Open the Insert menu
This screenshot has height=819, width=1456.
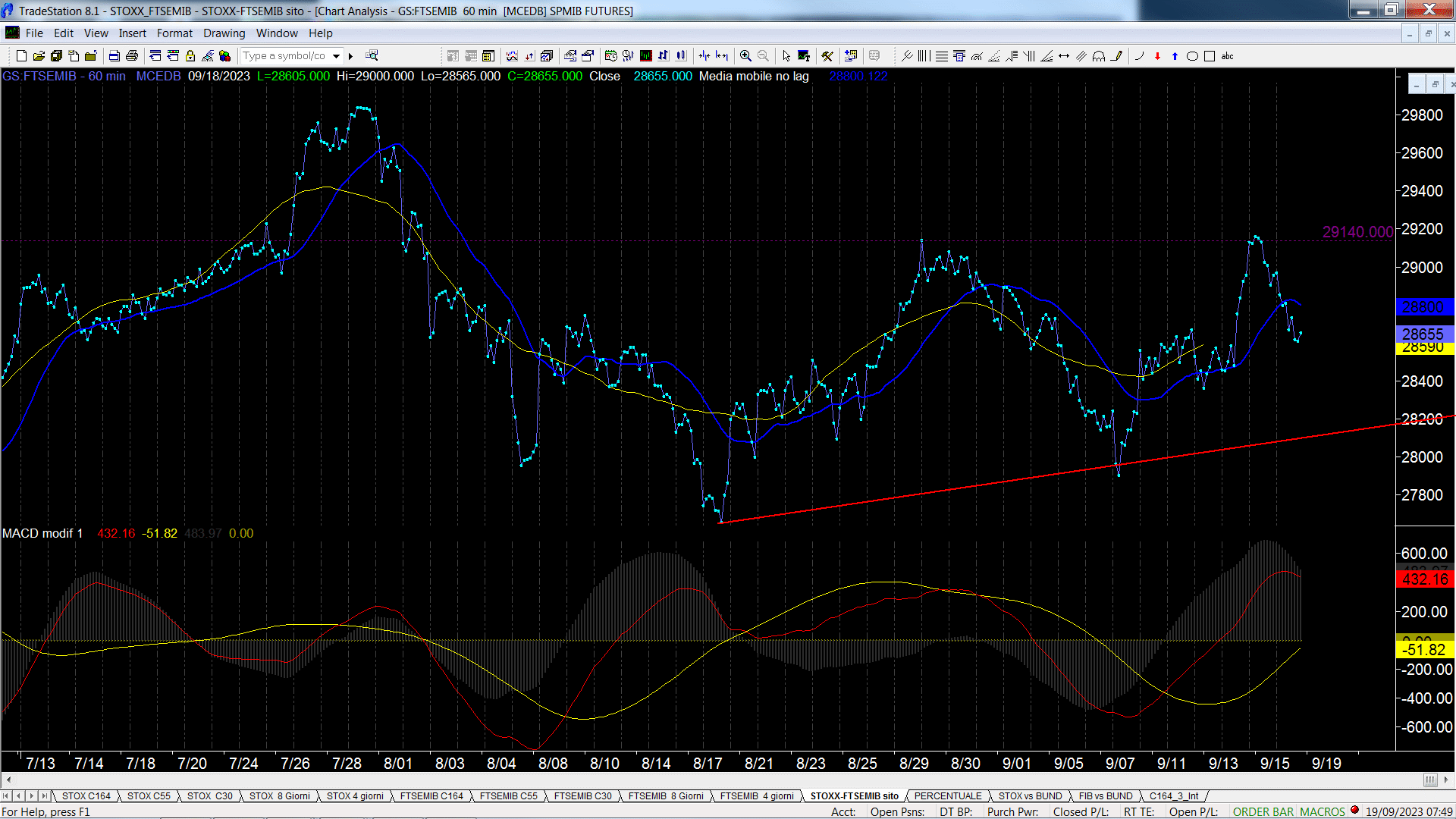click(x=133, y=33)
